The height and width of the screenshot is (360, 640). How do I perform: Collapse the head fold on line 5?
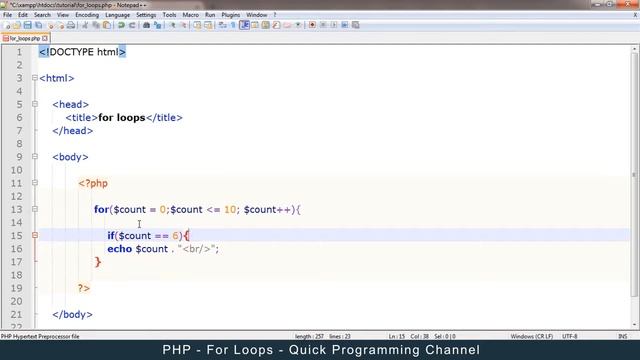click(x=35, y=104)
